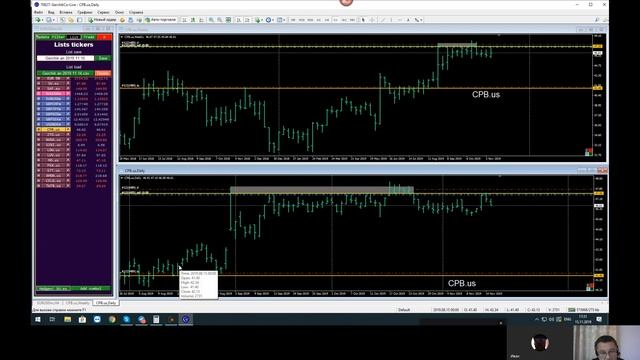The width and height of the screenshot is (640, 360).
Task: Click the Periods clock icon
Action: pyautogui.click(x=269, y=20)
